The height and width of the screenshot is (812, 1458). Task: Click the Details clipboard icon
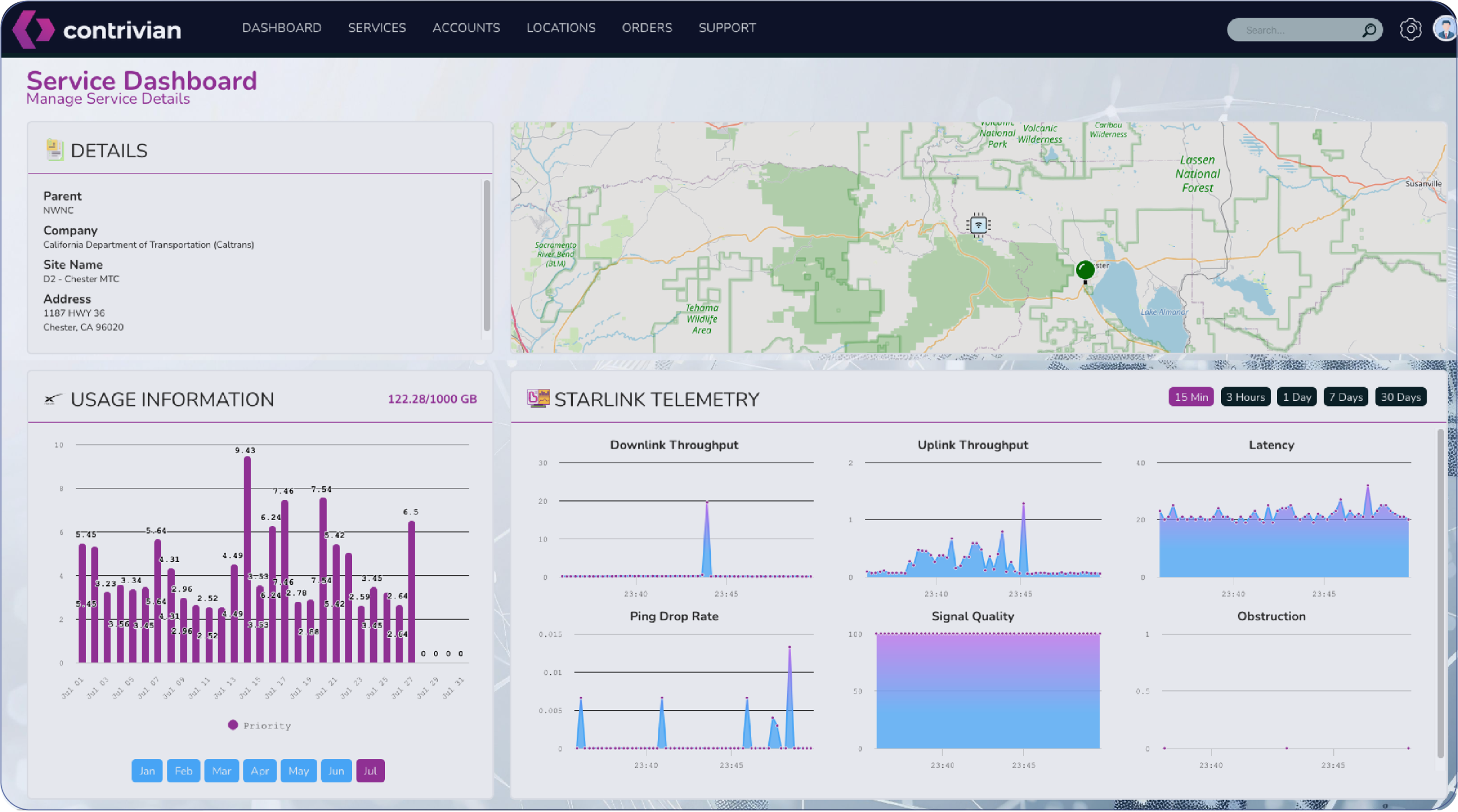click(54, 150)
